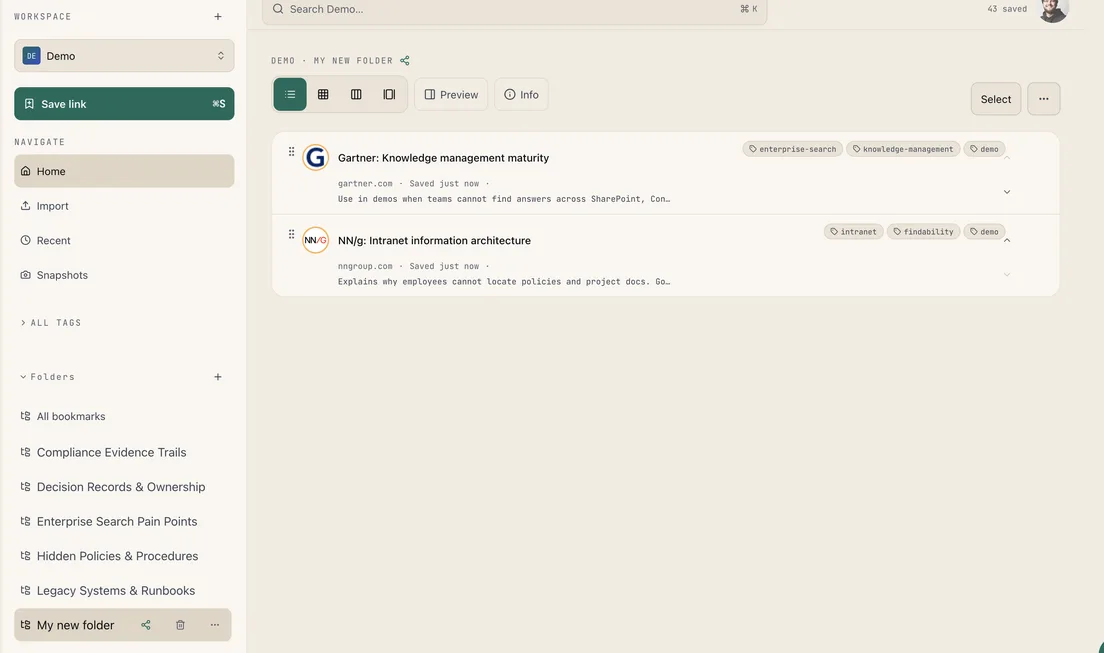Switch to list view

pos(290,94)
